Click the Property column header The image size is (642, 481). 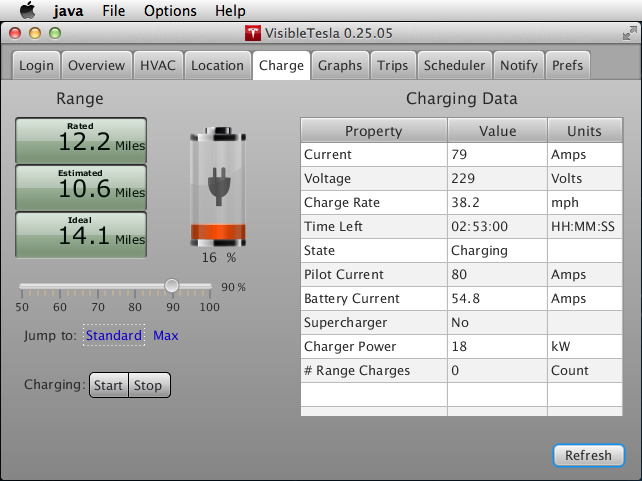point(374,131)
